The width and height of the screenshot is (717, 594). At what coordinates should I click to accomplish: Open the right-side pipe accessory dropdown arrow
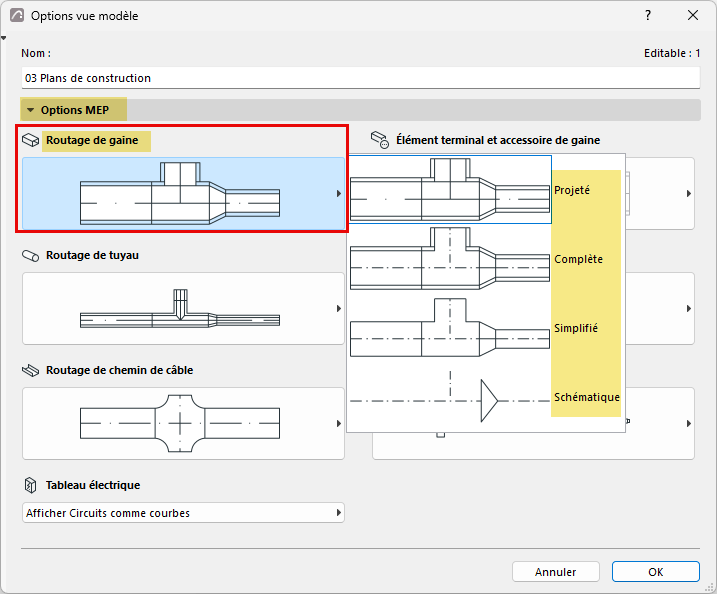point(689,309)
